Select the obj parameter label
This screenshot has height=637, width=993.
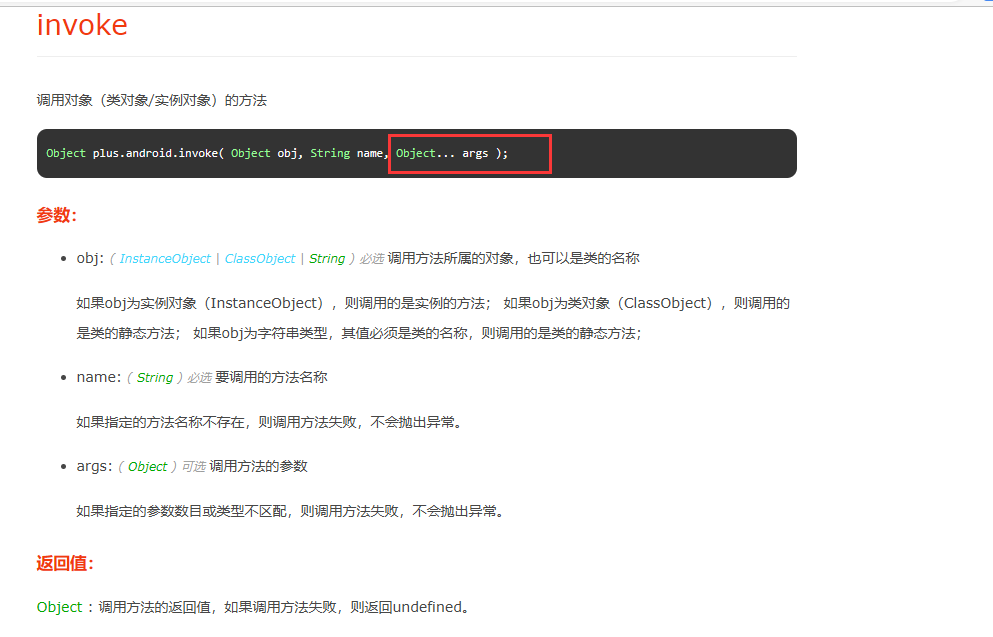88,258
